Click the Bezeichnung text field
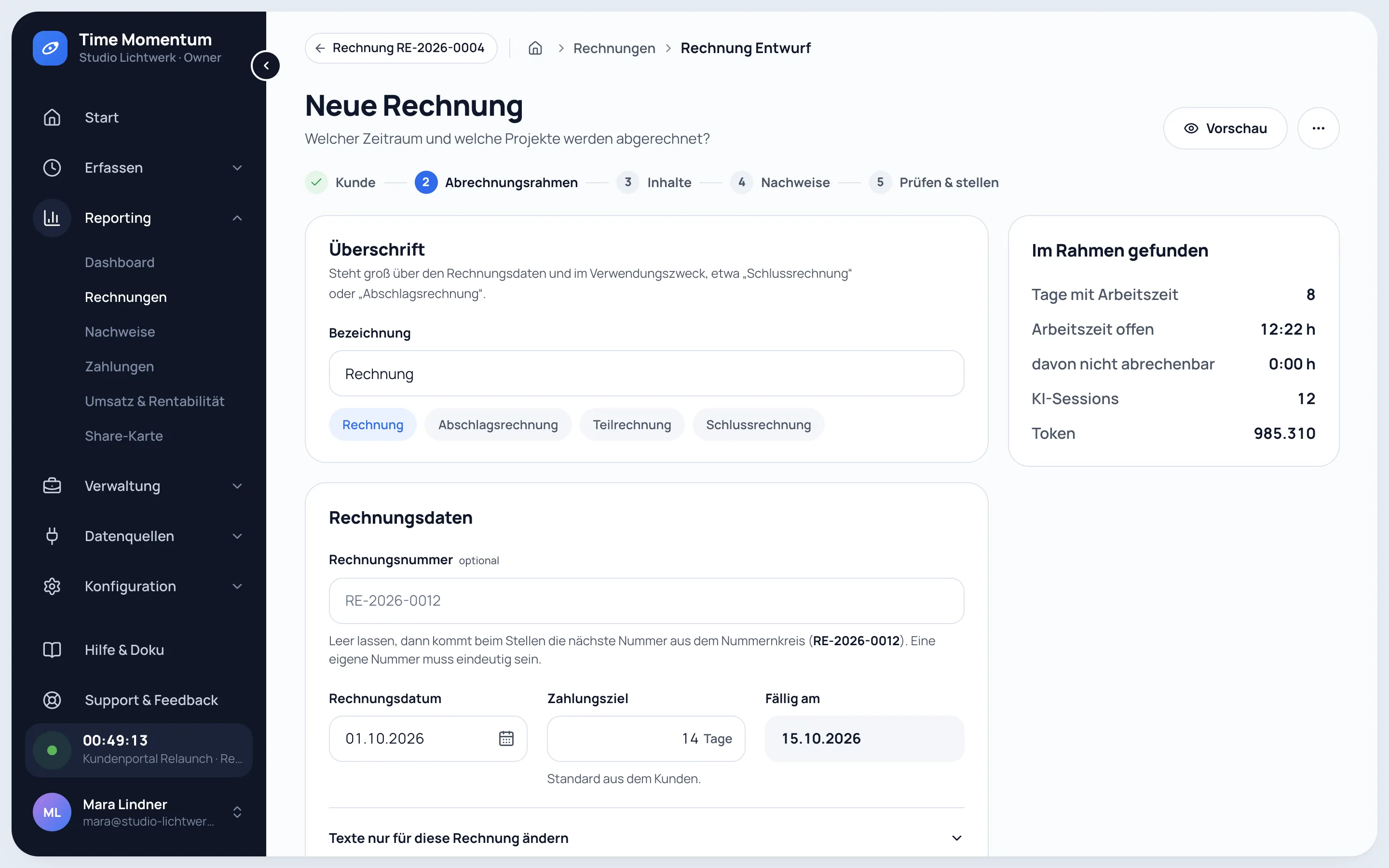 (x=646, y=373)
